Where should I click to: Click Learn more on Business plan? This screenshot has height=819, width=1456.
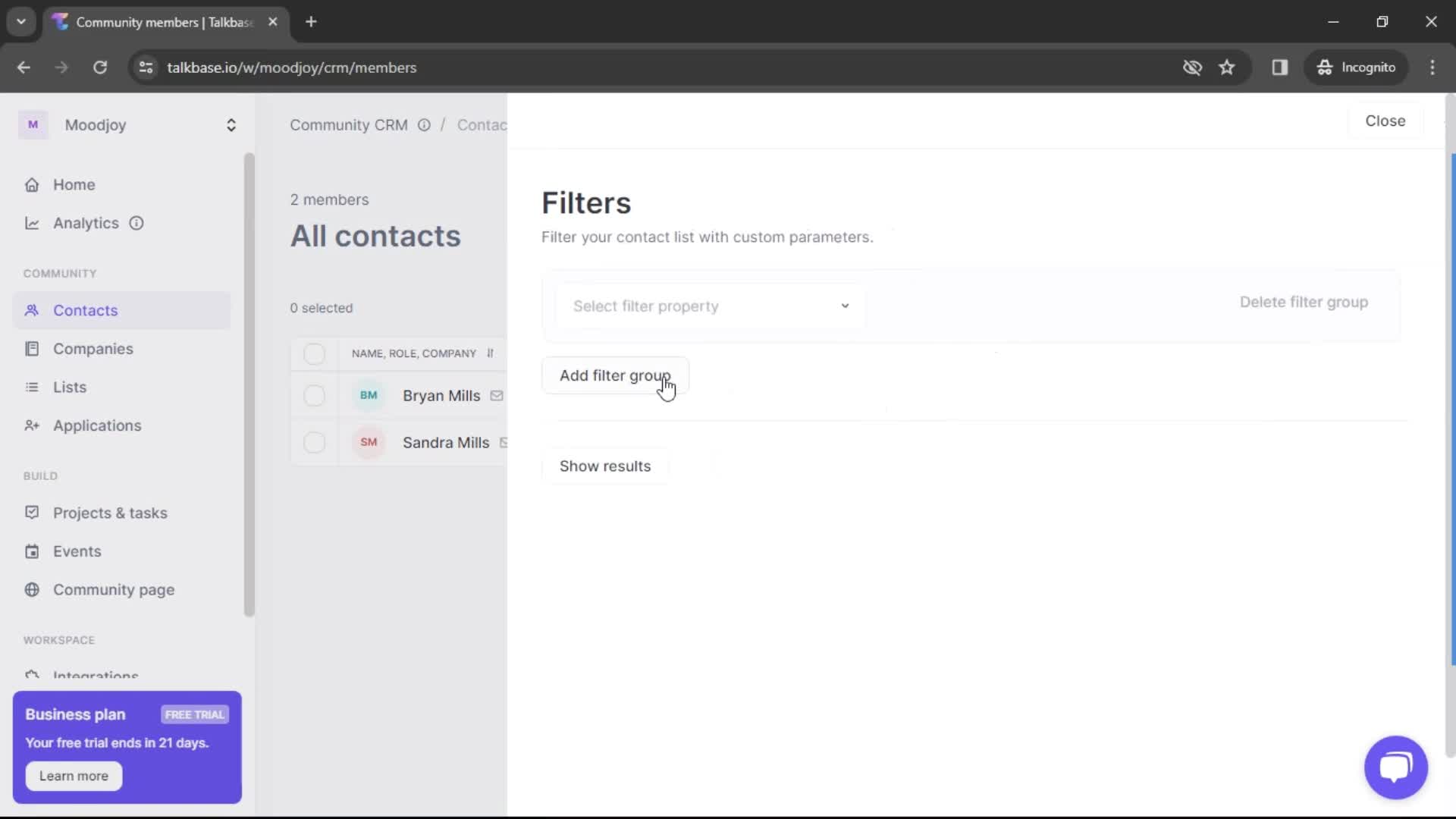[73, 776]
